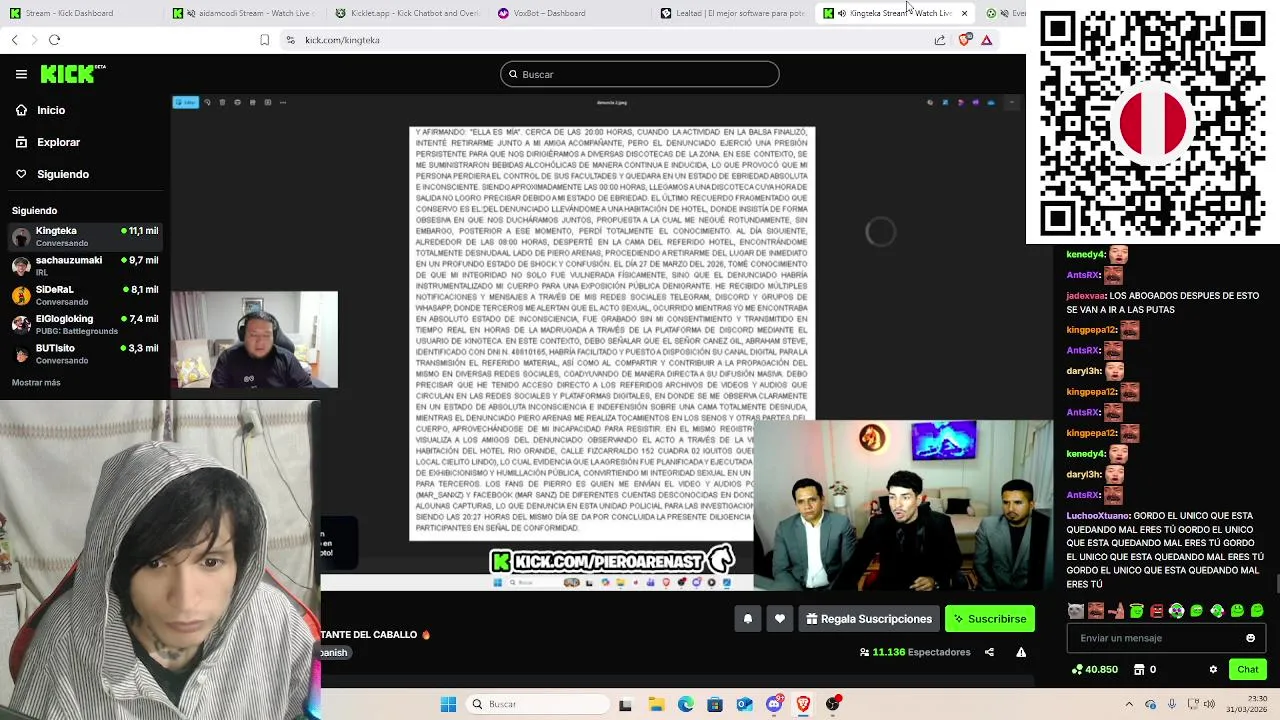Image resolution: width=1280 pixels, height=720 pixels.
Task: Click chat user jadexvaa
Action: click(1085, 296)
